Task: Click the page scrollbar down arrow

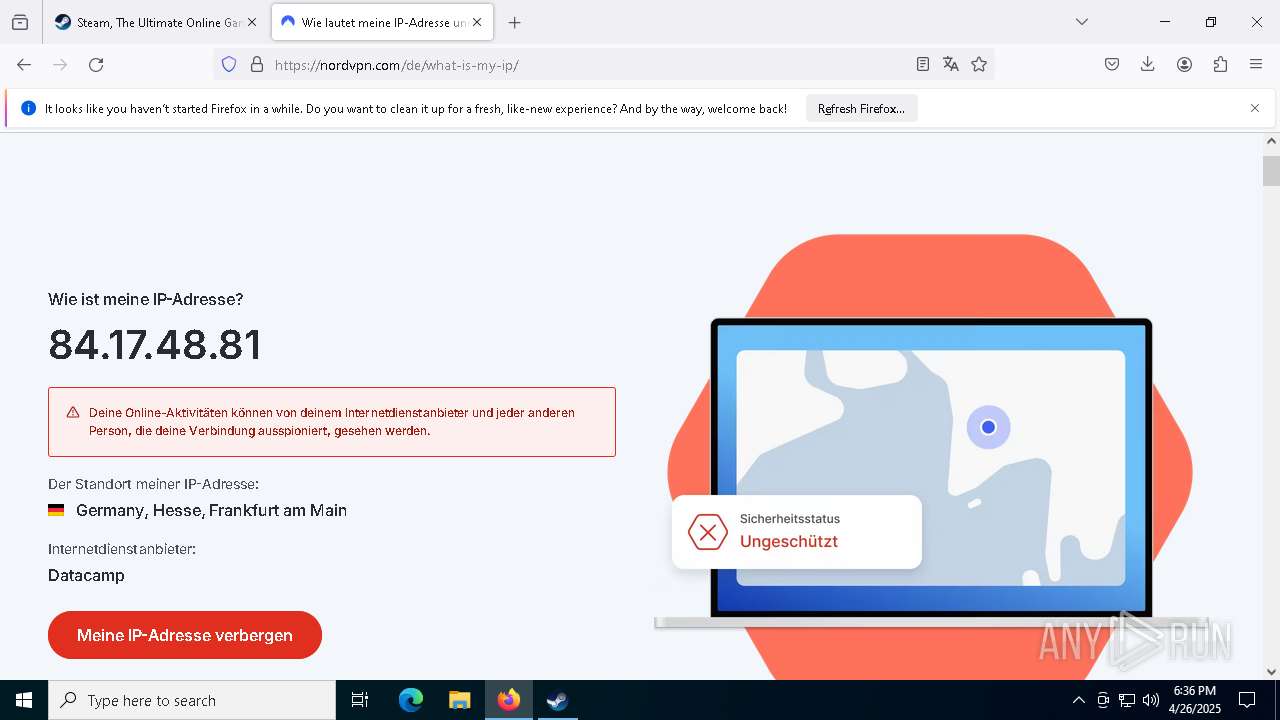Action: (1271, 671)
